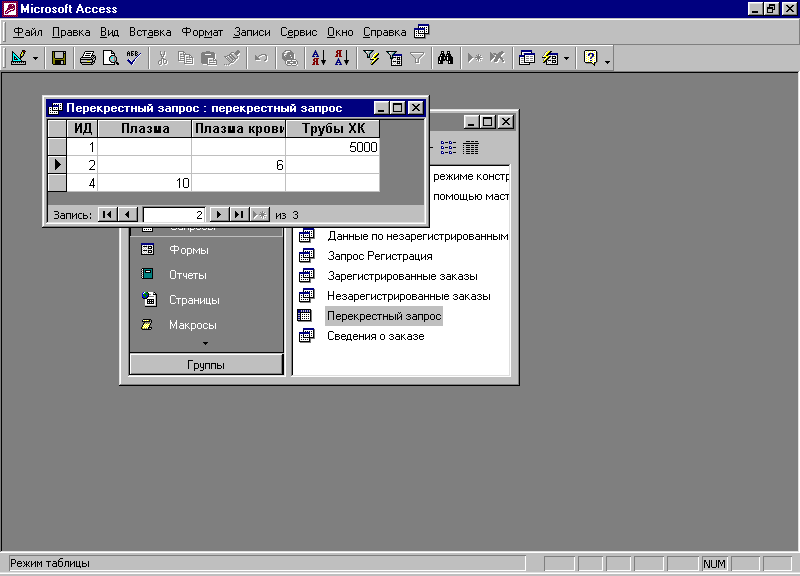This screenshot has width=800, height=576.
Task: Go to first record navigation button
Action: (x=107, y=214)
